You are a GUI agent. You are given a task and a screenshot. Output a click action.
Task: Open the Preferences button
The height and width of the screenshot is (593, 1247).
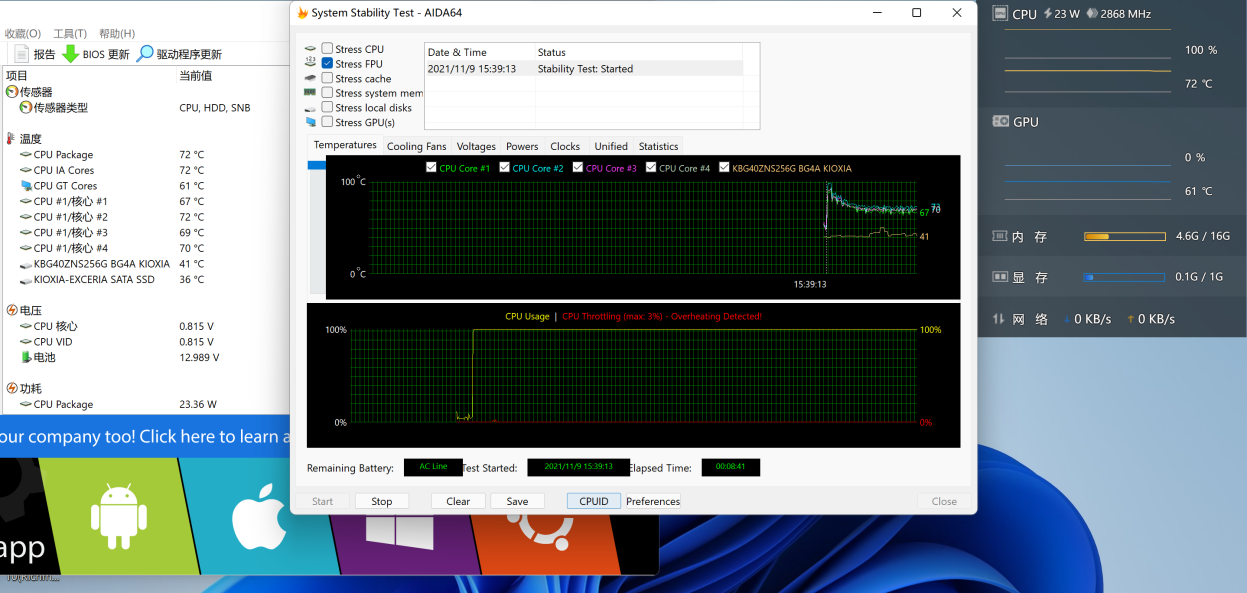(x=653, y=501)
